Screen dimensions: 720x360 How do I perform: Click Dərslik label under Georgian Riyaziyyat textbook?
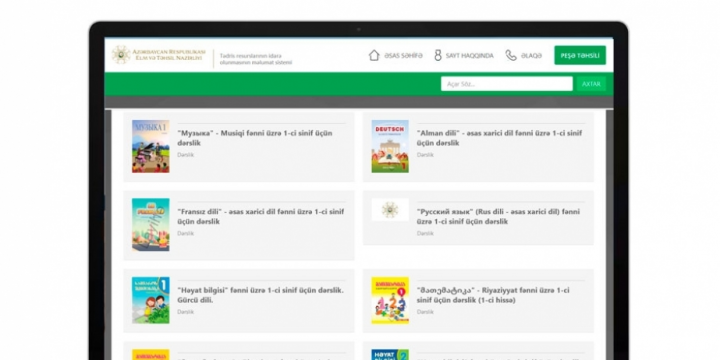[x=425, y=312]
